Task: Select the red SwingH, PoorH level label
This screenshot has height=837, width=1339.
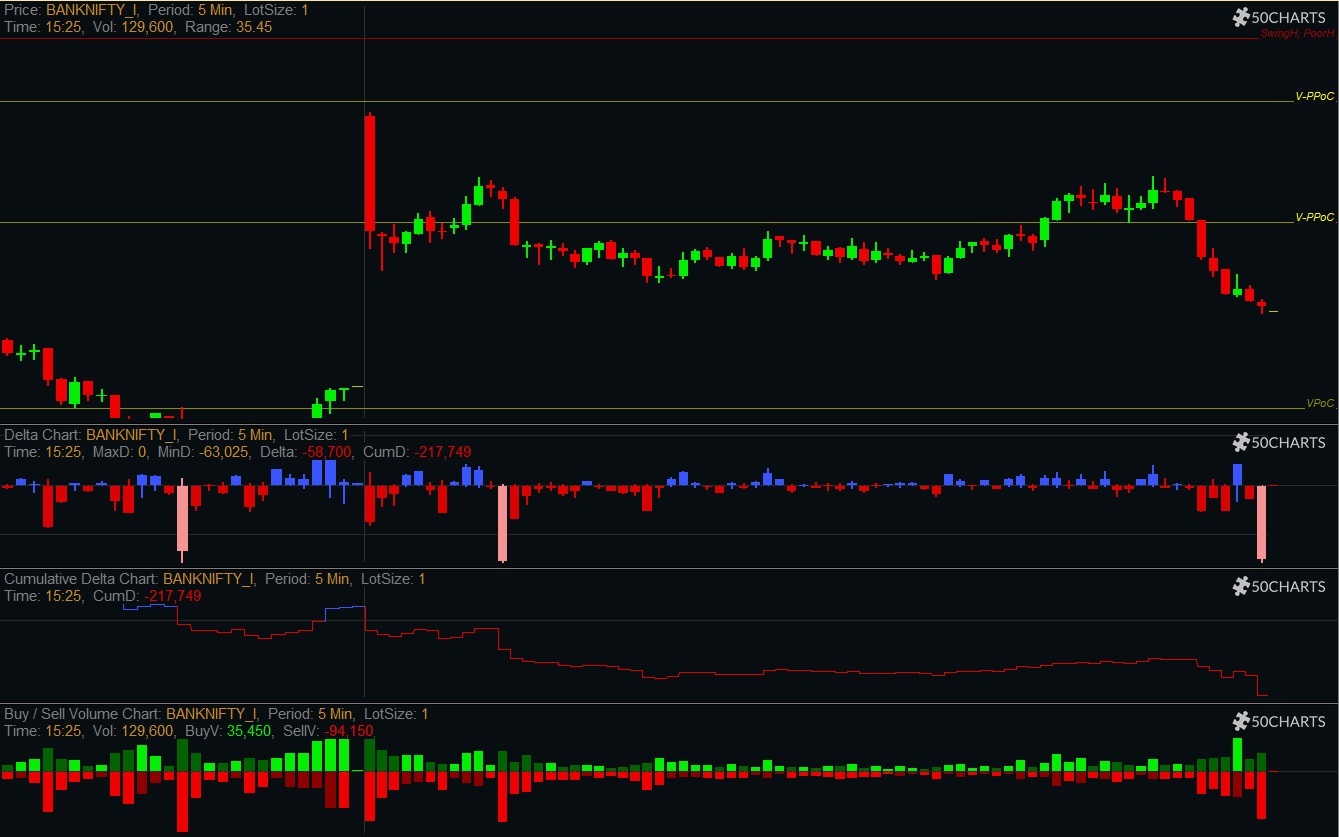Action: pos(1297,33)
